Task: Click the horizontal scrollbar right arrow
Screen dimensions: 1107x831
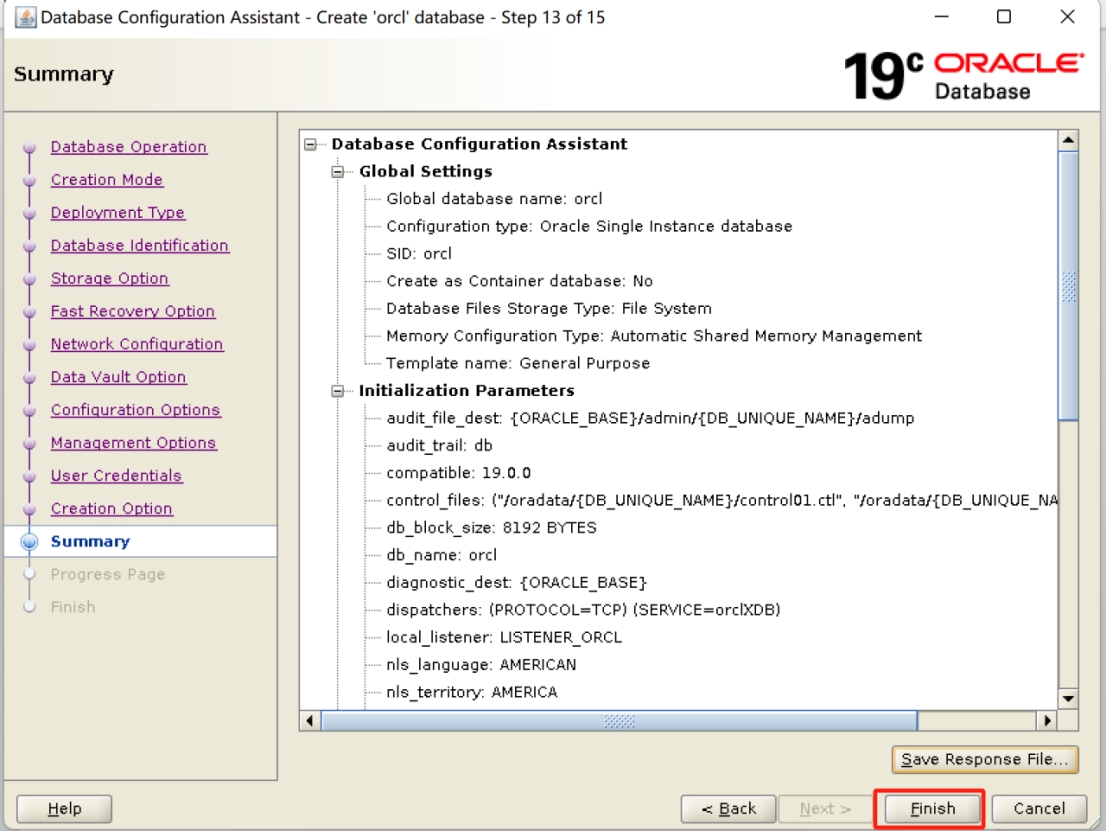Action: [1047, 721]
